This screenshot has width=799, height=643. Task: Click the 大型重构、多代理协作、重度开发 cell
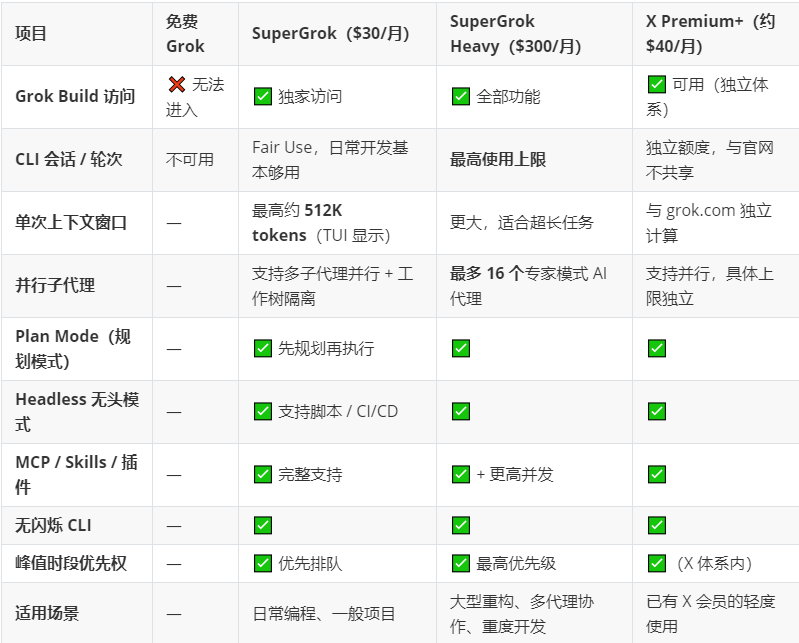(535, 613)
